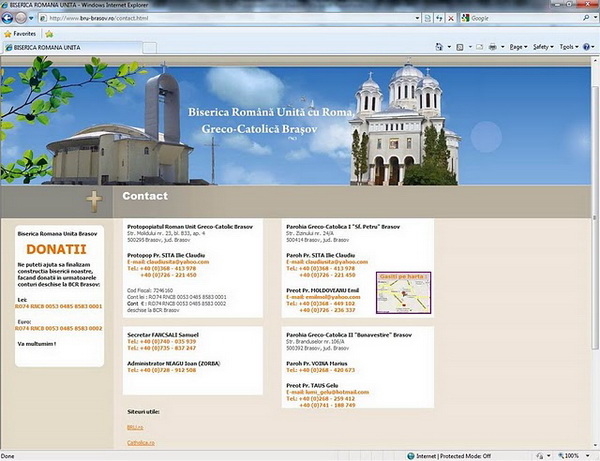This screenshot has width=600, height=461.
Task: Click the Add to Favorites Bar icon
Action: point(49,33)
